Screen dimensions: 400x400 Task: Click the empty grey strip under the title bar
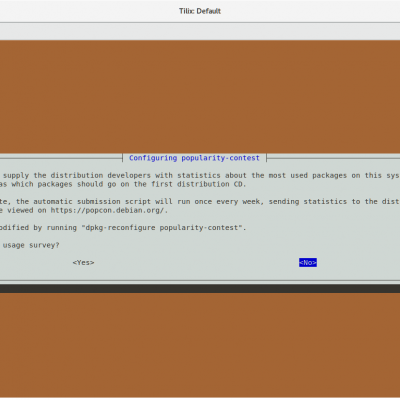tap(200, 32)
